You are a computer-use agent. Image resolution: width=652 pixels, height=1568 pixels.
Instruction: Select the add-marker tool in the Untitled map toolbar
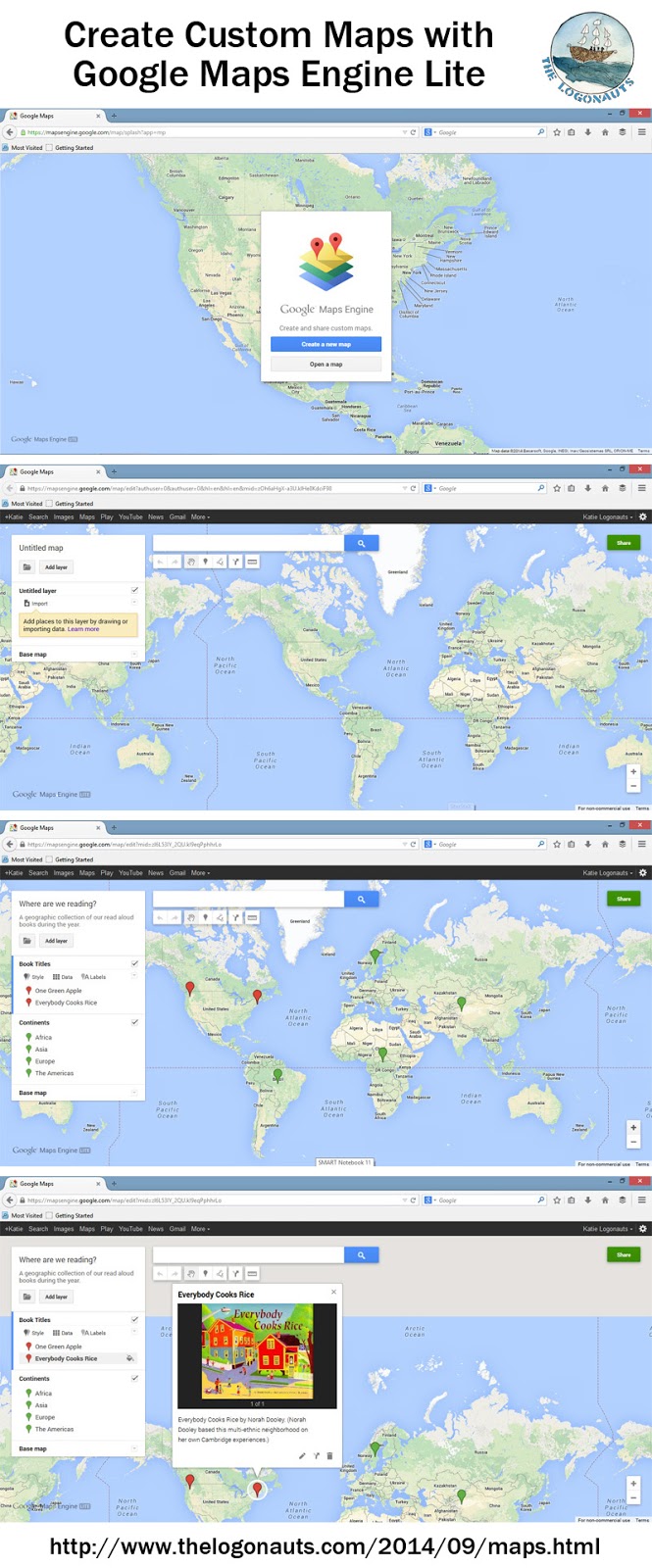(205, 562)
